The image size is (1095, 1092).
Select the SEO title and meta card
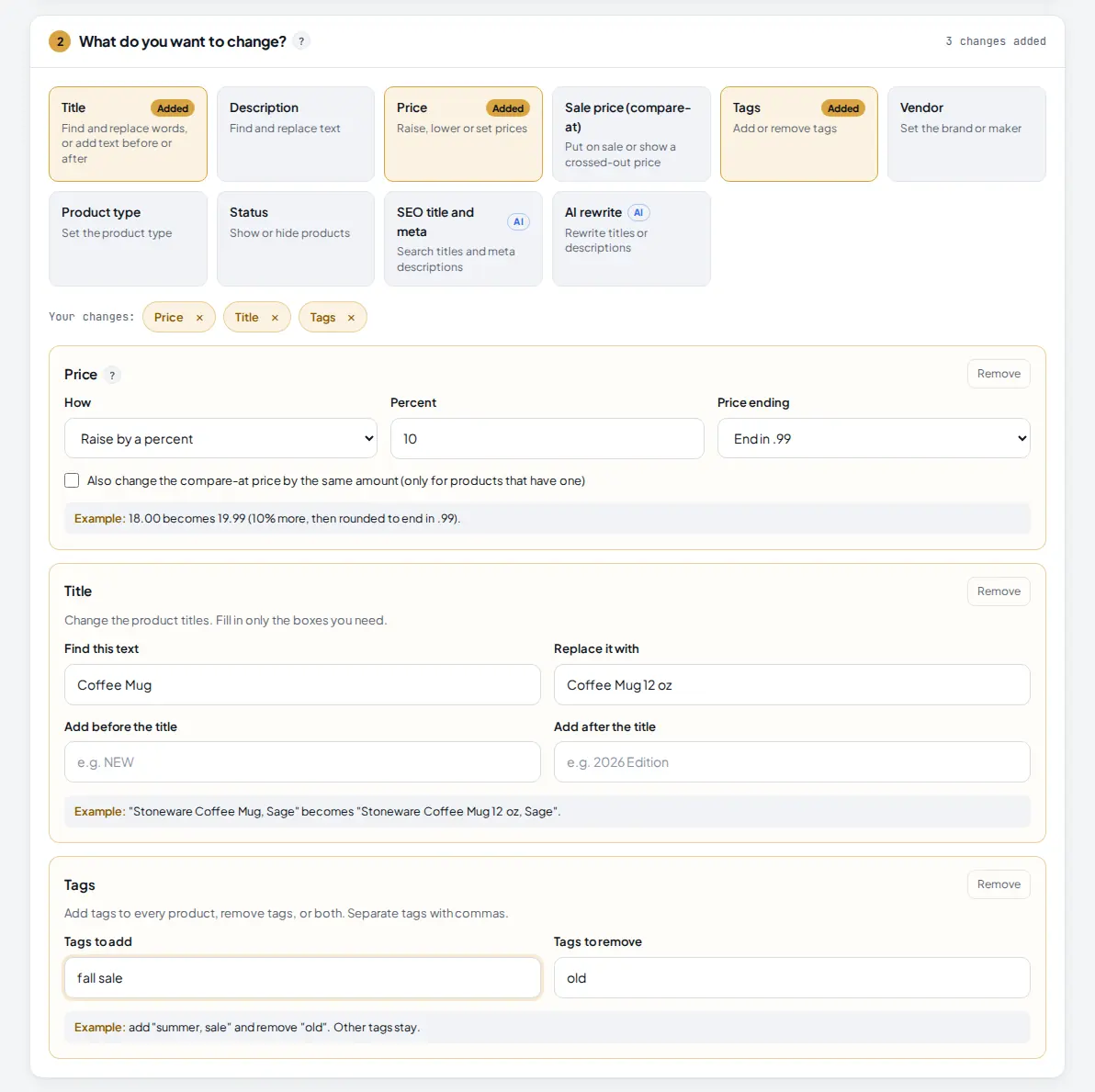pyautogui.click(x=463, y=239)
